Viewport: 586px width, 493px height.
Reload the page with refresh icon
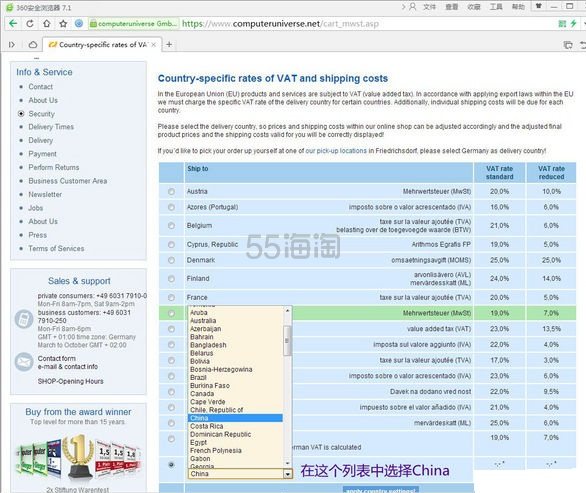coord(30,24)
